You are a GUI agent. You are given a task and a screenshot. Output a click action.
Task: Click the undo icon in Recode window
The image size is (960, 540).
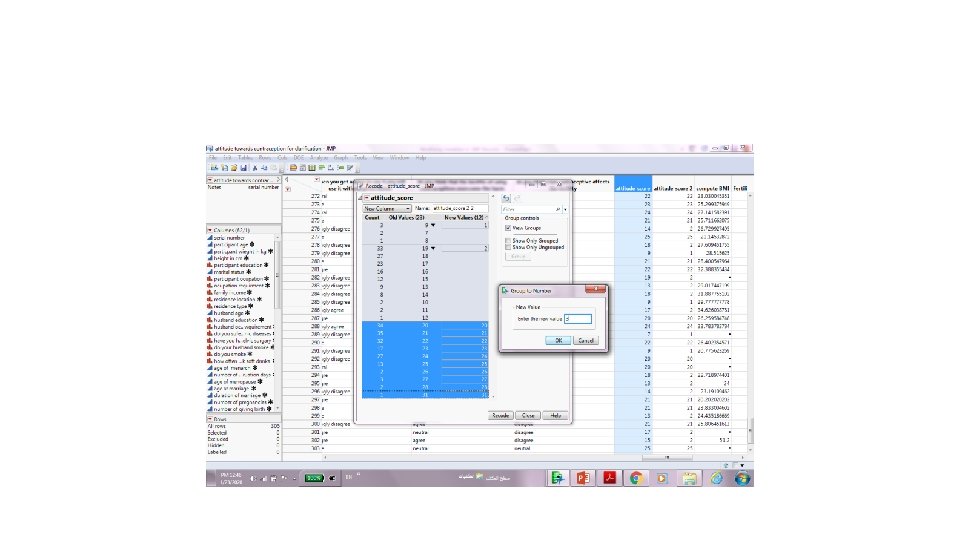[x=506, y=198]
